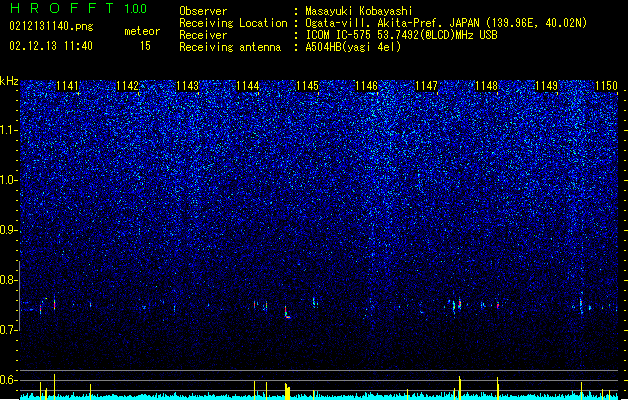The width and height of the screenshot is (629, 400).
Task: Click the gray frequency range bar near 0.8 kHz
Action: point(19,296)
